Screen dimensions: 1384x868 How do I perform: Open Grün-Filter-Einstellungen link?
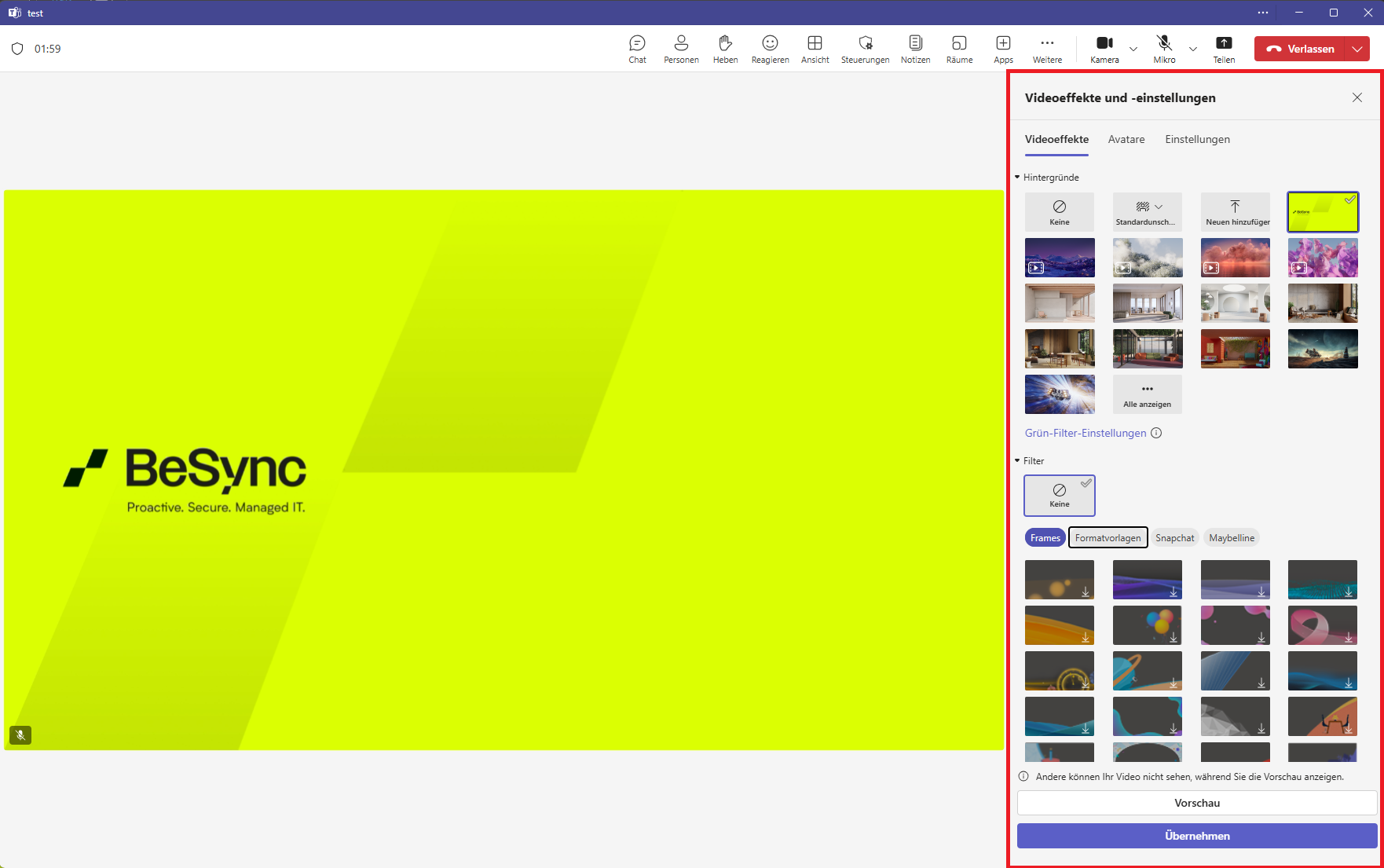1084,433
